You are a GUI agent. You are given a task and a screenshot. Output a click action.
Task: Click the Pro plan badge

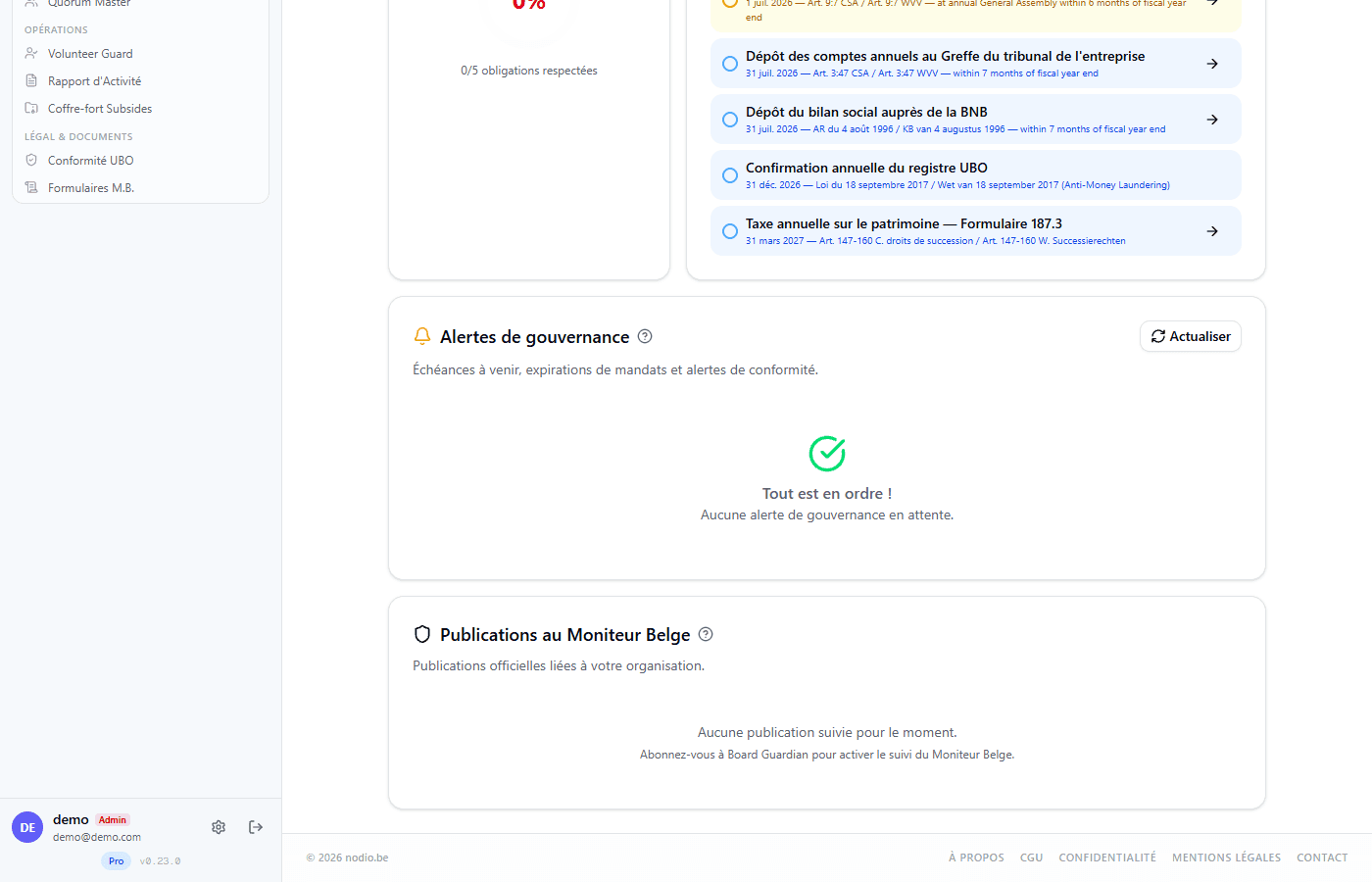(117, 861)
